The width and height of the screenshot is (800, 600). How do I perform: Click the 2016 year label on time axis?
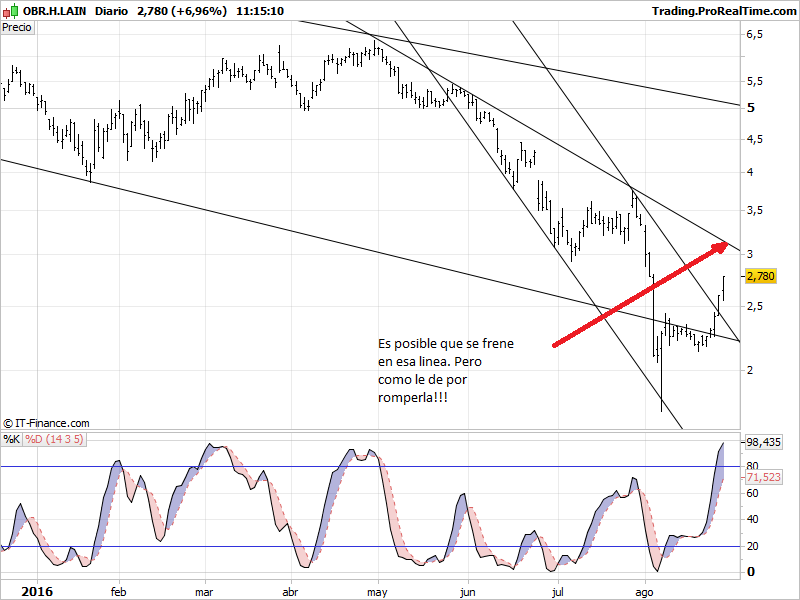[36, 590]
